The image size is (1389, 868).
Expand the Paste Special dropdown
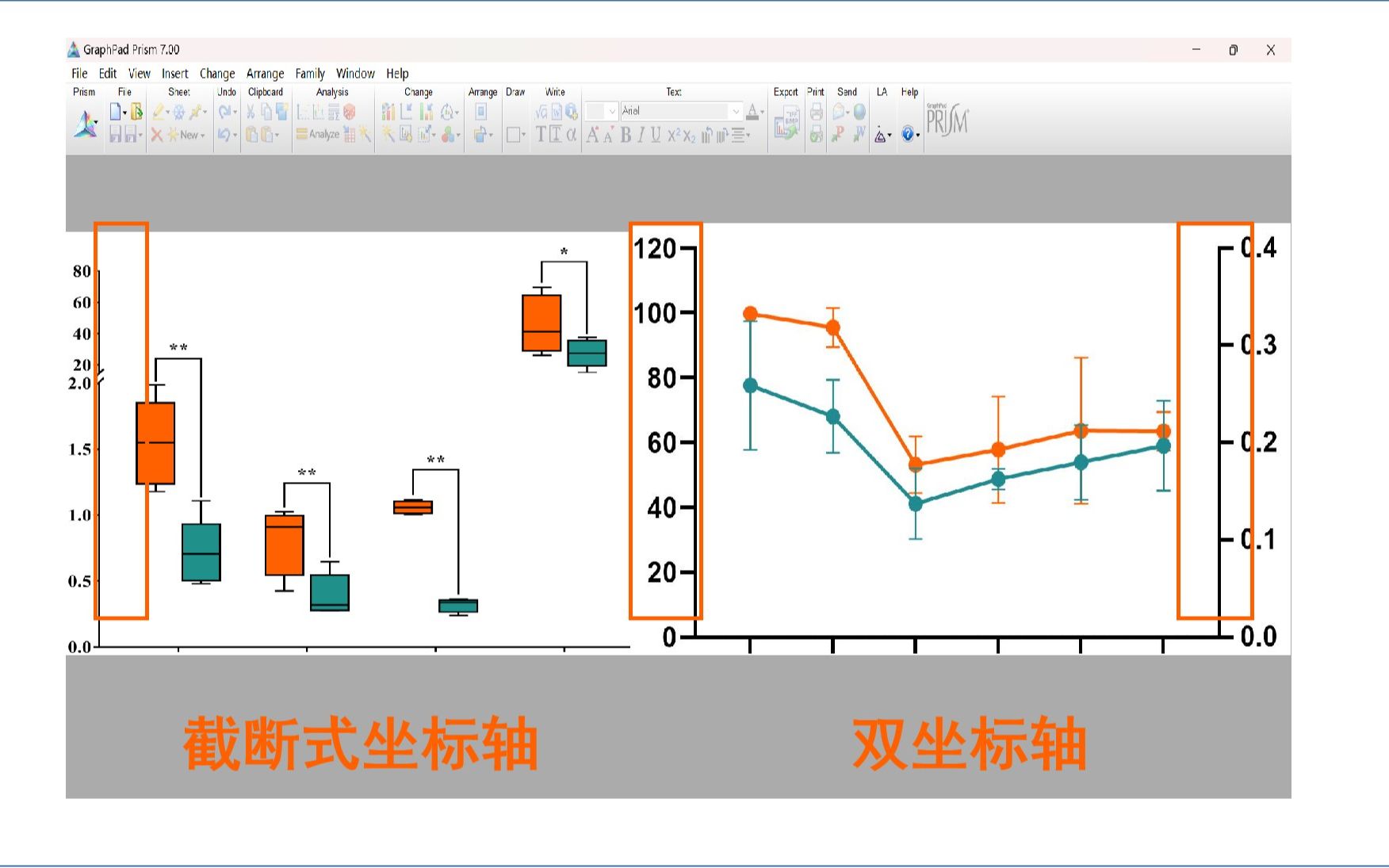(x=277, y=135)
